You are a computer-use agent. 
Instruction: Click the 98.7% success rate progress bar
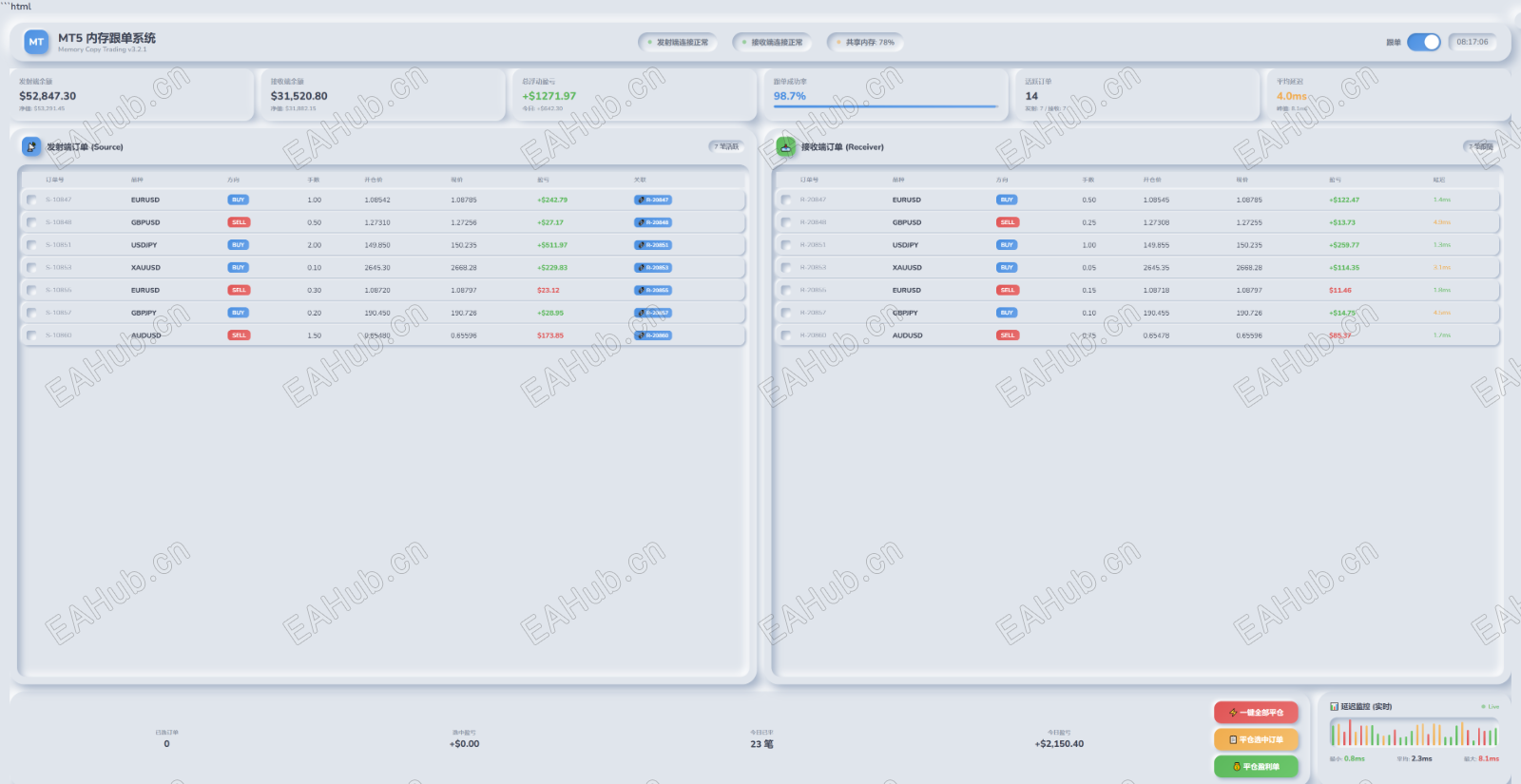point(885,106)
